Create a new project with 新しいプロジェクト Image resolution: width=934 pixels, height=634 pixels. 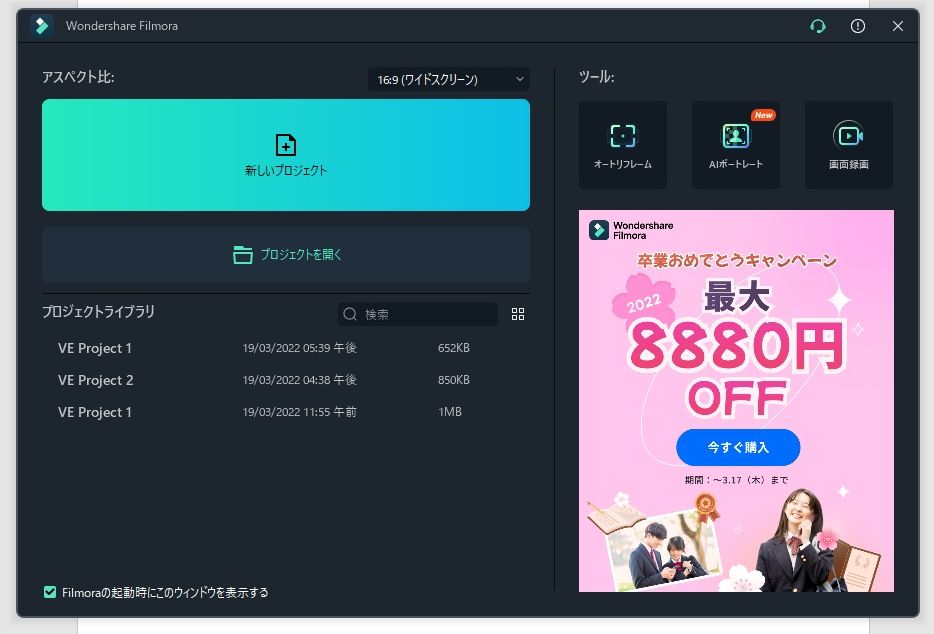(x=286, y=155)
